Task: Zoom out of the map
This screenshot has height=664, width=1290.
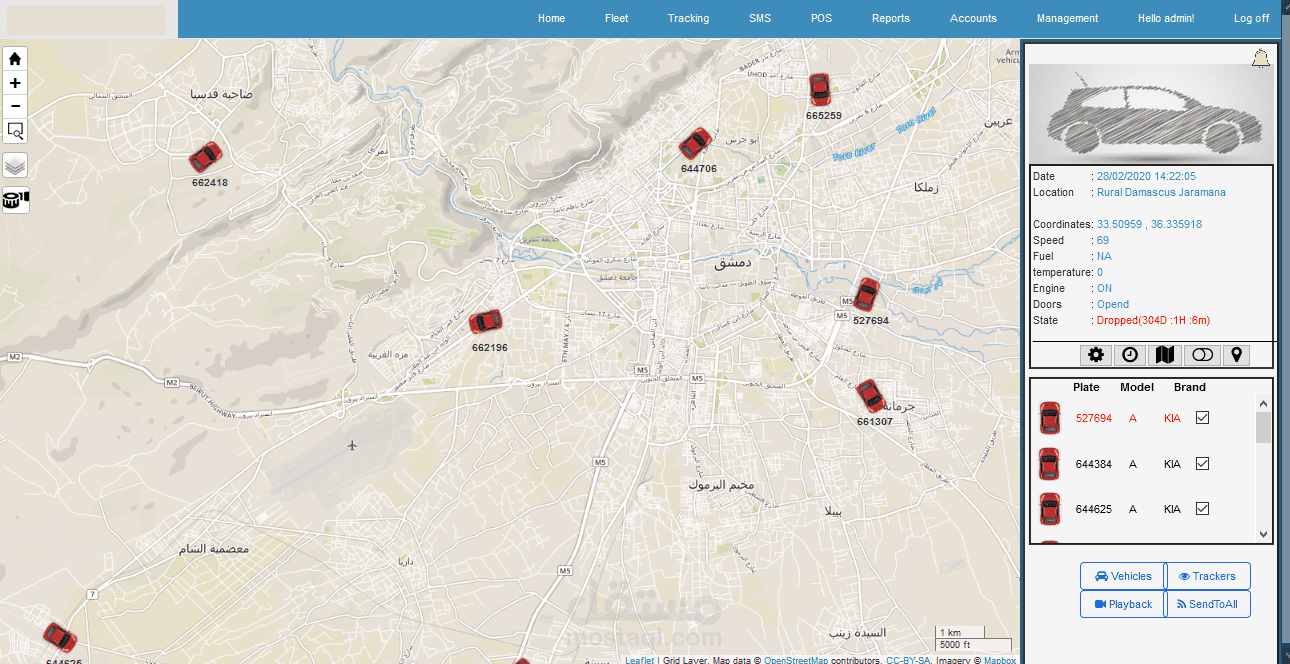Action: 15,106
